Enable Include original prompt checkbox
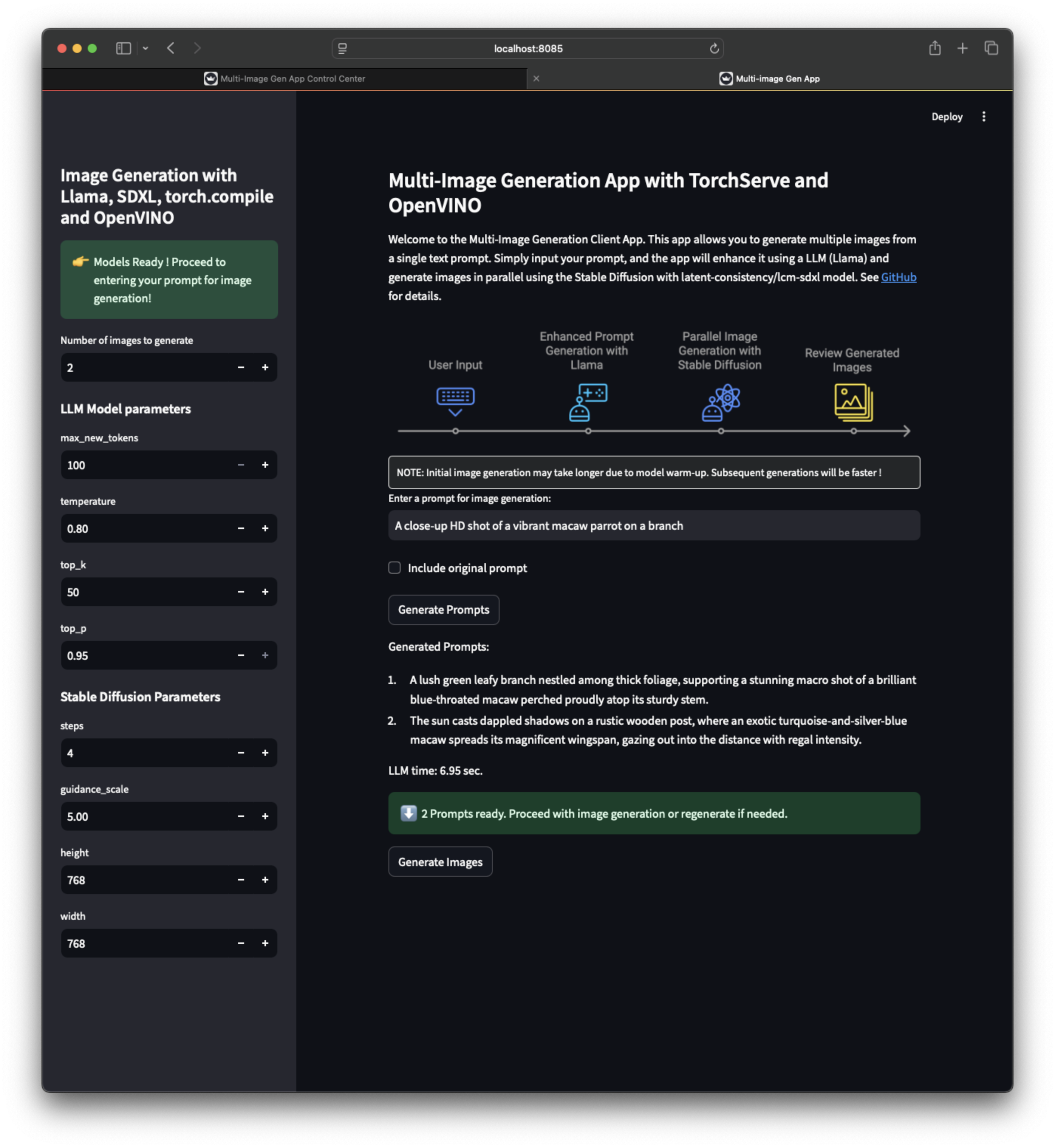The image size is (1055, 1148). tap(394, 568)
